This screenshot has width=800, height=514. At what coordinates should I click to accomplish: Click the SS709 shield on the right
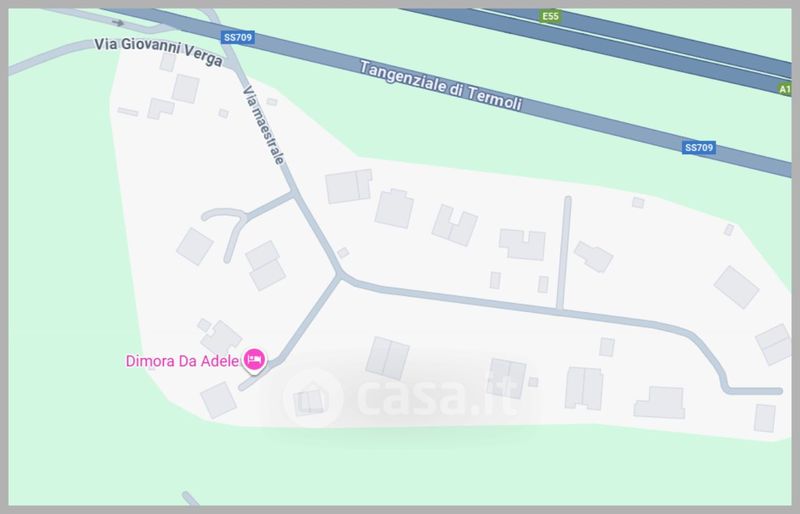698,148
